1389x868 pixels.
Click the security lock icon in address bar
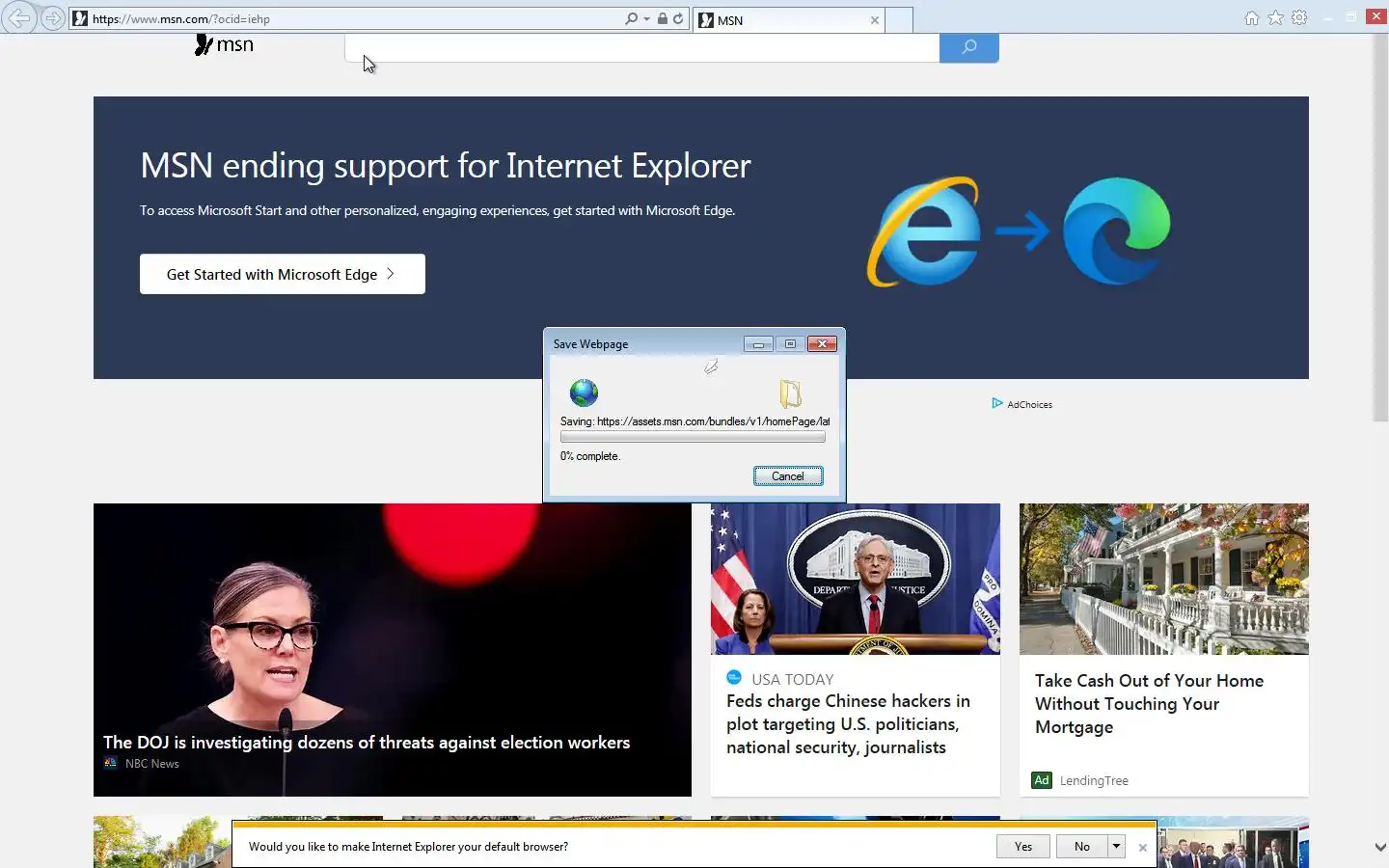click(663, 18)
